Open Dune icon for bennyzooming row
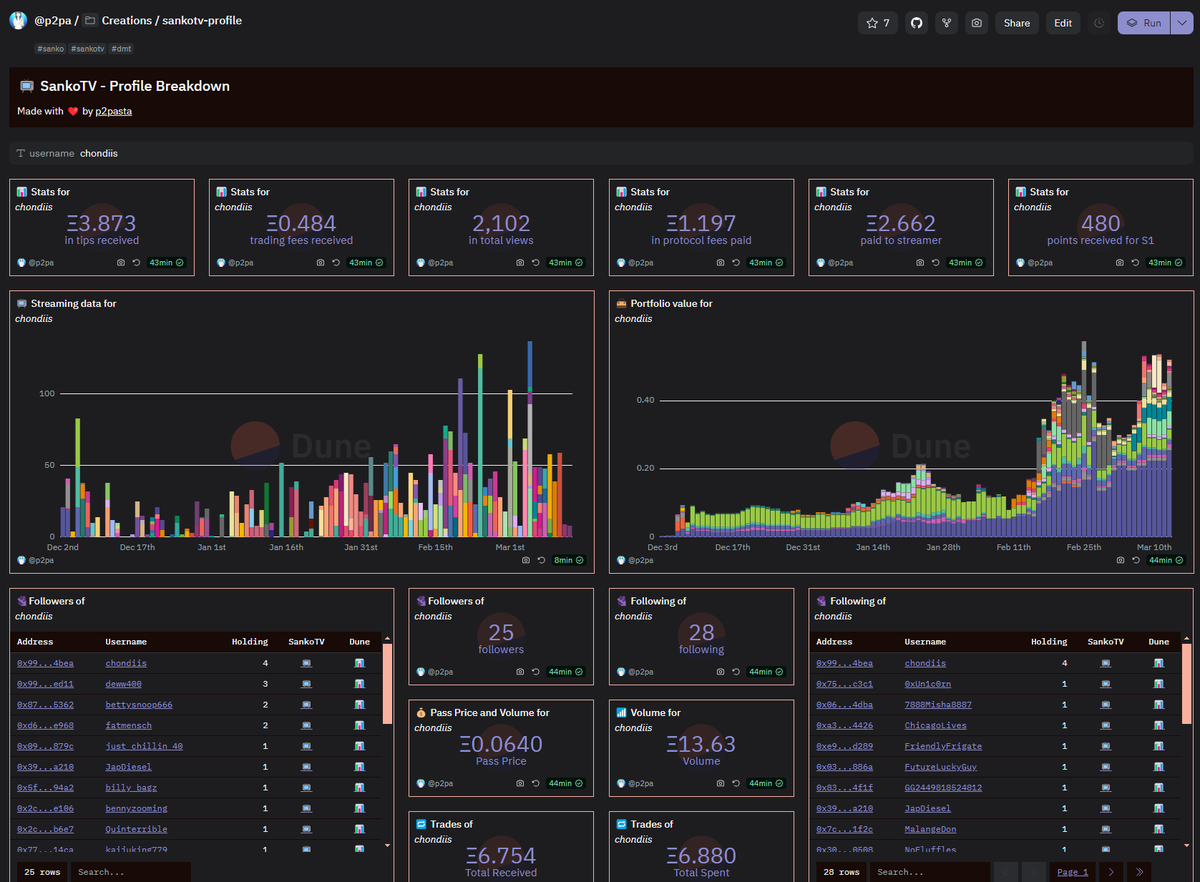 click(x=359, y=808)
